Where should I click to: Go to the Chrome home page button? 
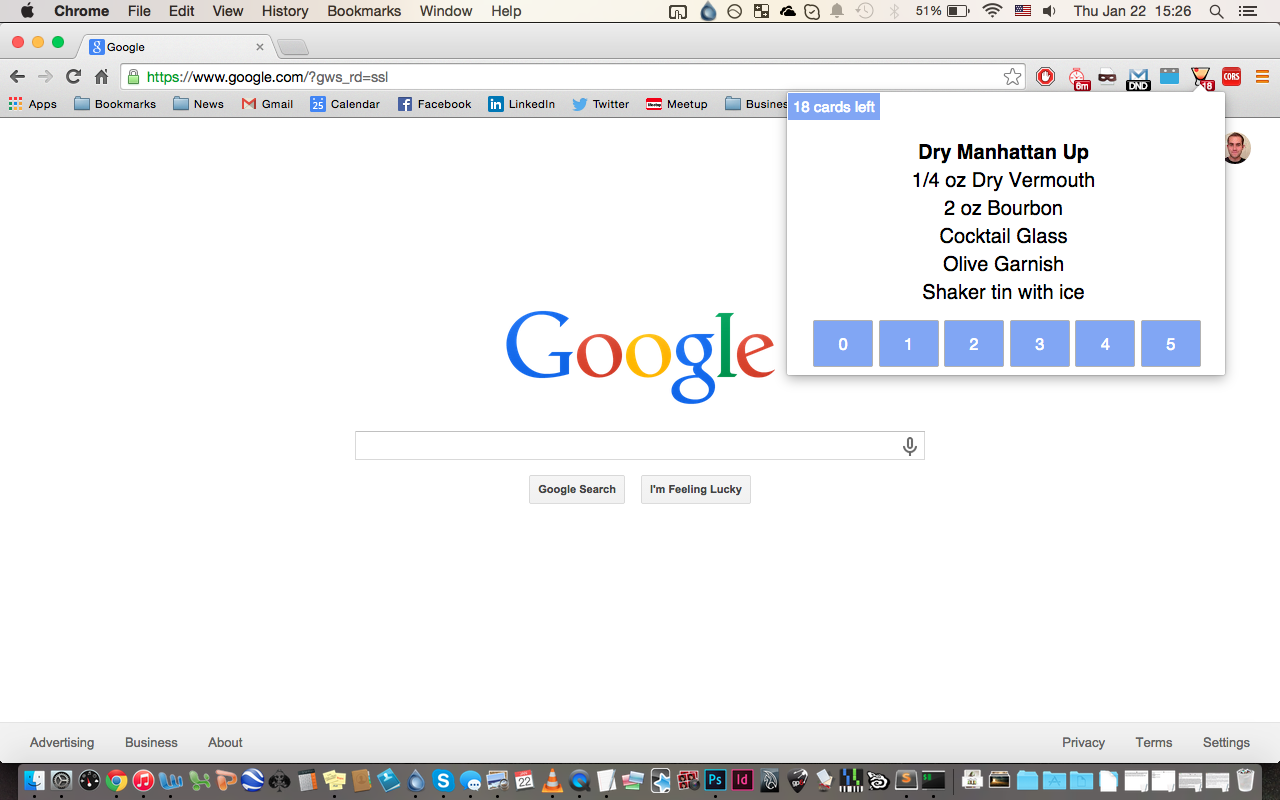coord(101,77)
